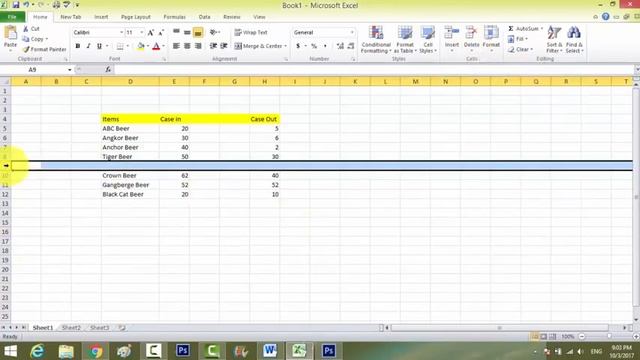Switch to the Page Layout tab
The image size is (640, 360).
click(x=136, y=17)
